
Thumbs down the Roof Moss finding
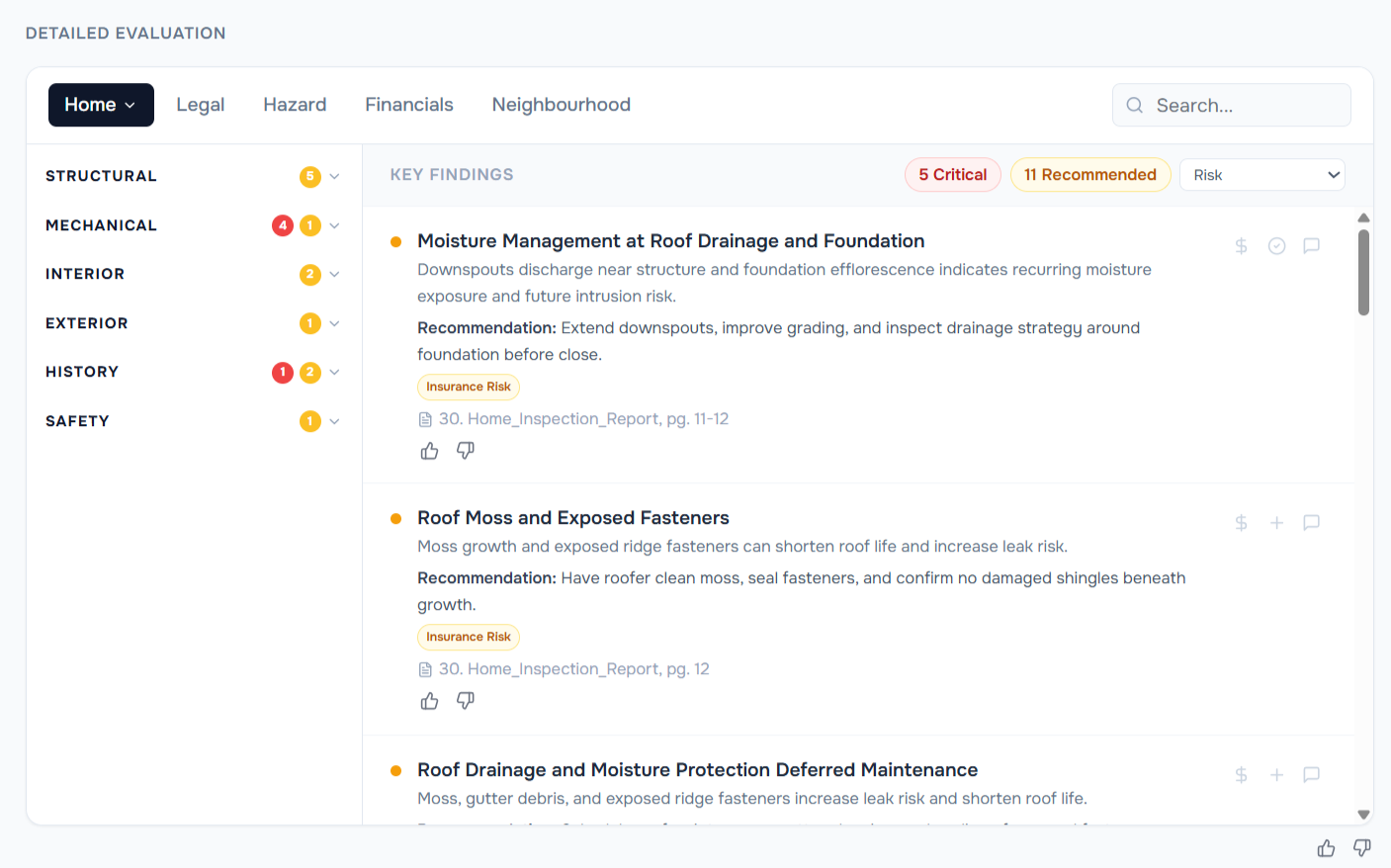(466, 701)
